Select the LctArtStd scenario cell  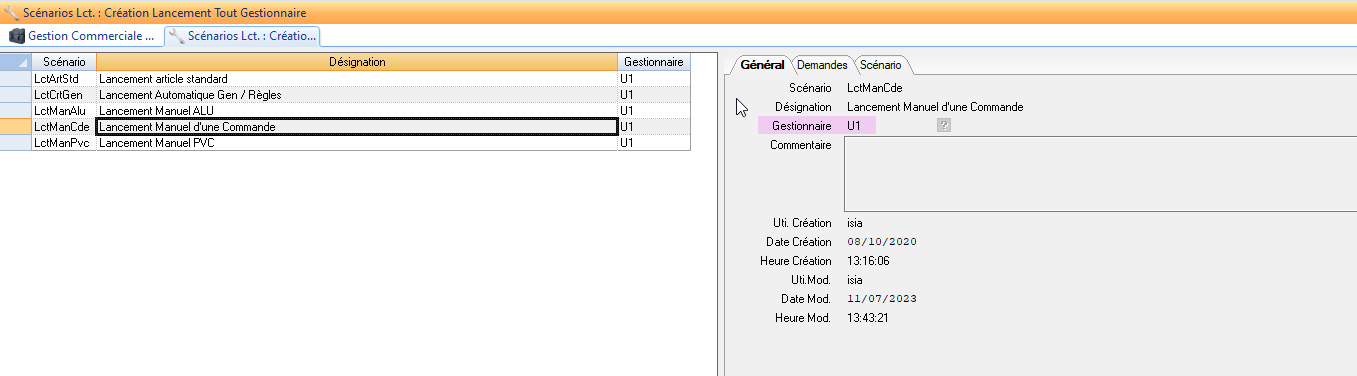63,79
